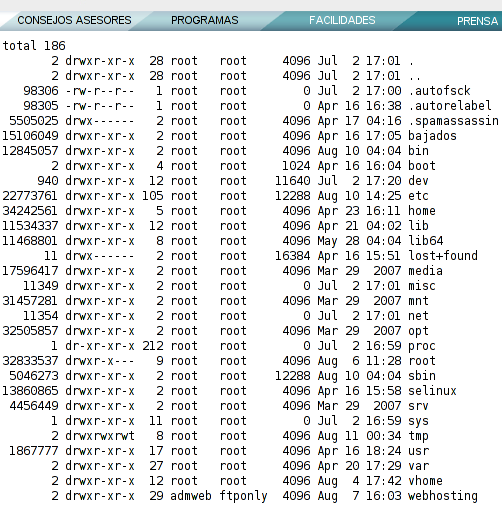Click the 'total 186' line
Image resolution: width=502 pixels, height=528 pixels.
(34, 45)
